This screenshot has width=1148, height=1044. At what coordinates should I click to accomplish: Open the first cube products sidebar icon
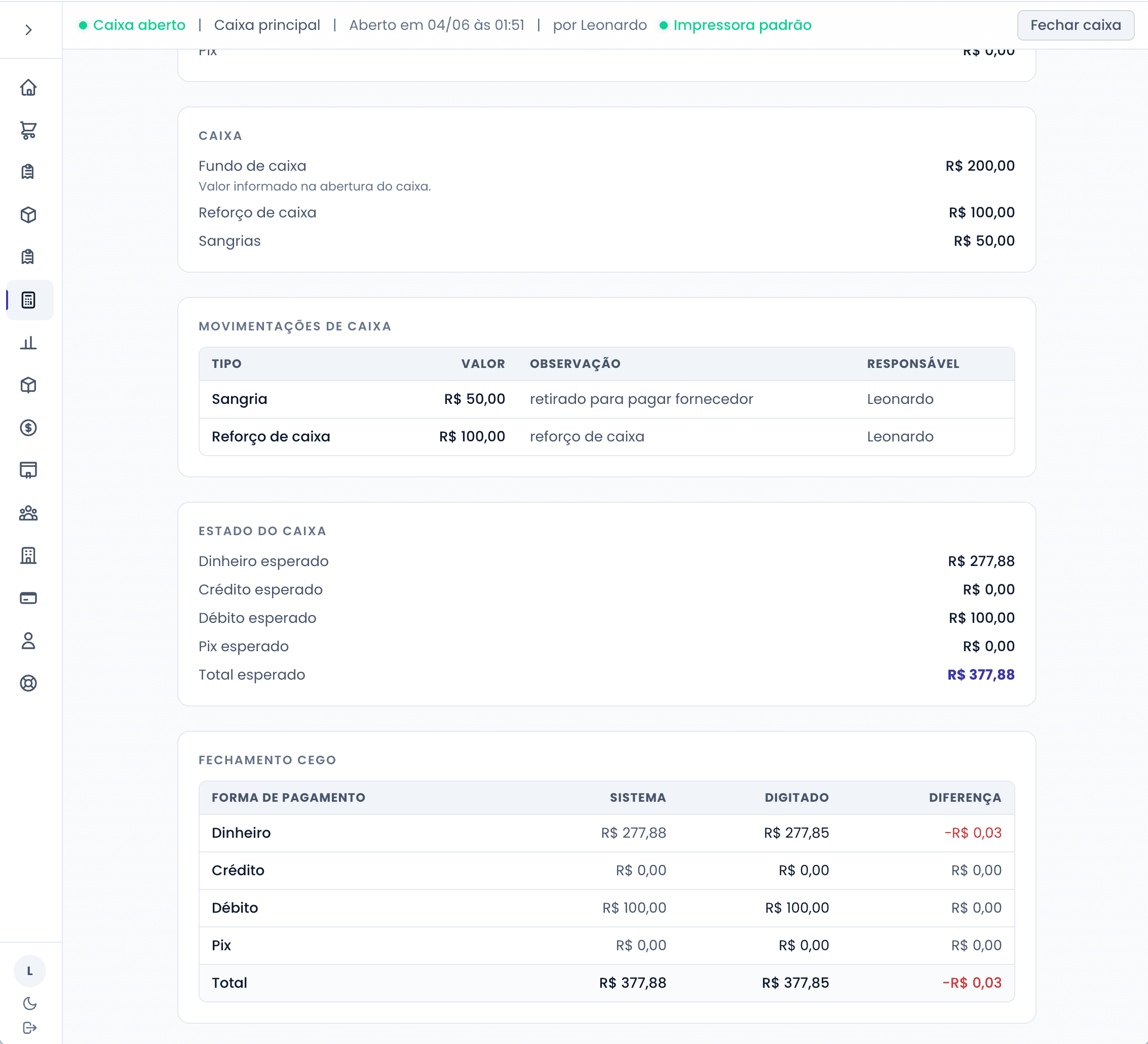tap(28, 215)
